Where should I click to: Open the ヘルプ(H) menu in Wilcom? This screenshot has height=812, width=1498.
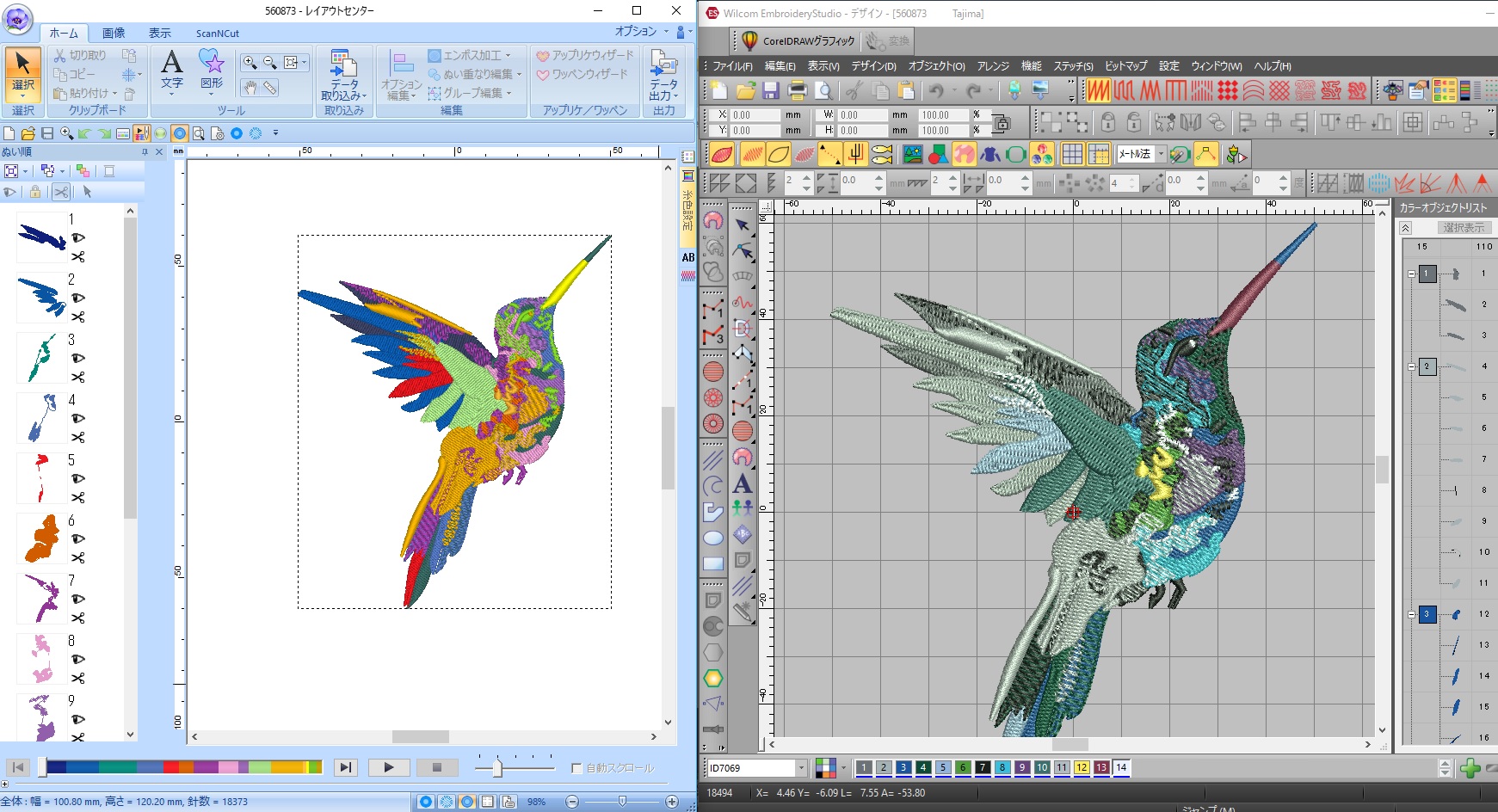1273,66
